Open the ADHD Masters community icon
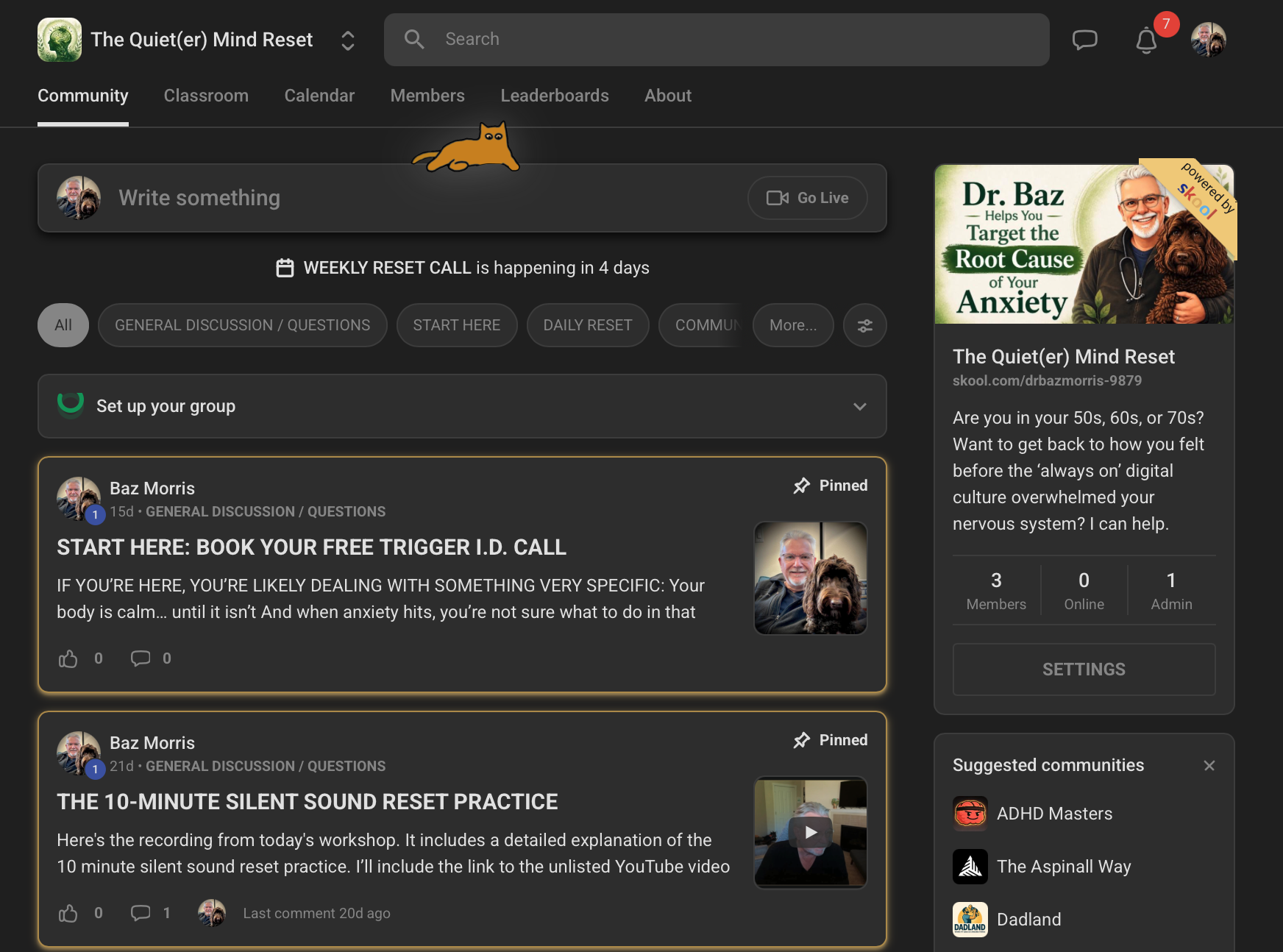Screen dimensions: 1283x952 [x=970, y=814]
